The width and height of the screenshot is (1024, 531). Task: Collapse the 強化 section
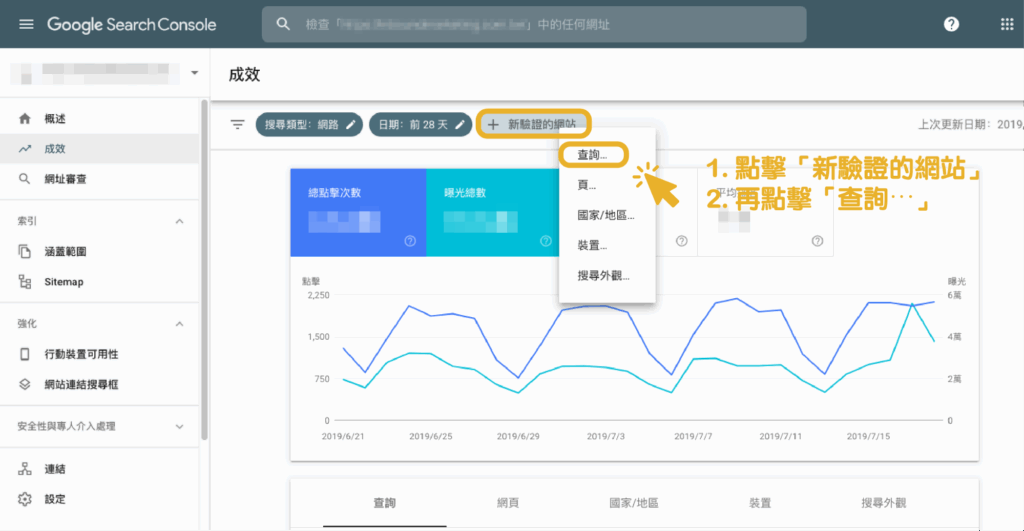point(180,324)
